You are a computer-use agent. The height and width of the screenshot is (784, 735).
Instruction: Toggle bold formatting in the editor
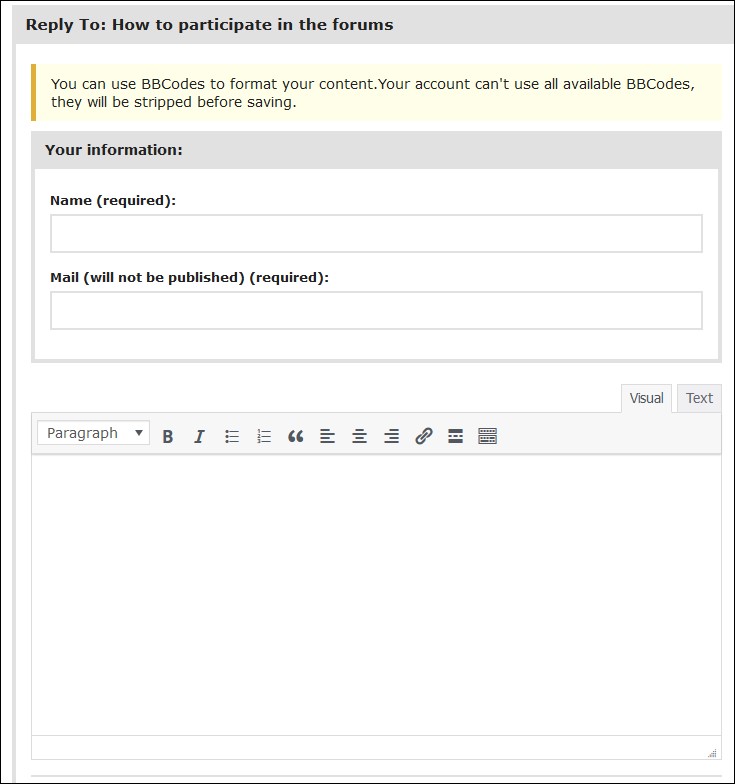[168, 436]
